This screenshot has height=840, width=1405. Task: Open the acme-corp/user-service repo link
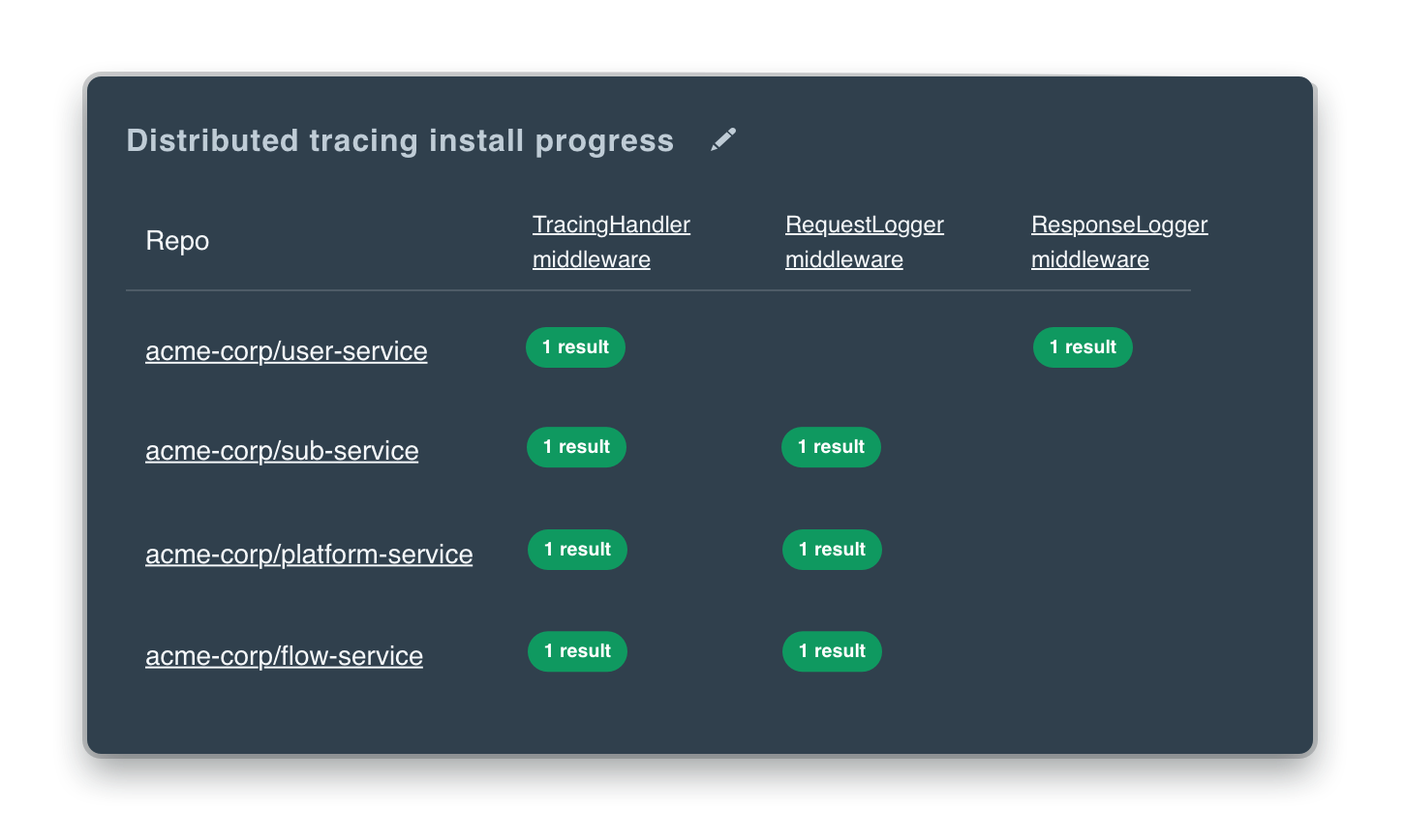pos(286,350)
